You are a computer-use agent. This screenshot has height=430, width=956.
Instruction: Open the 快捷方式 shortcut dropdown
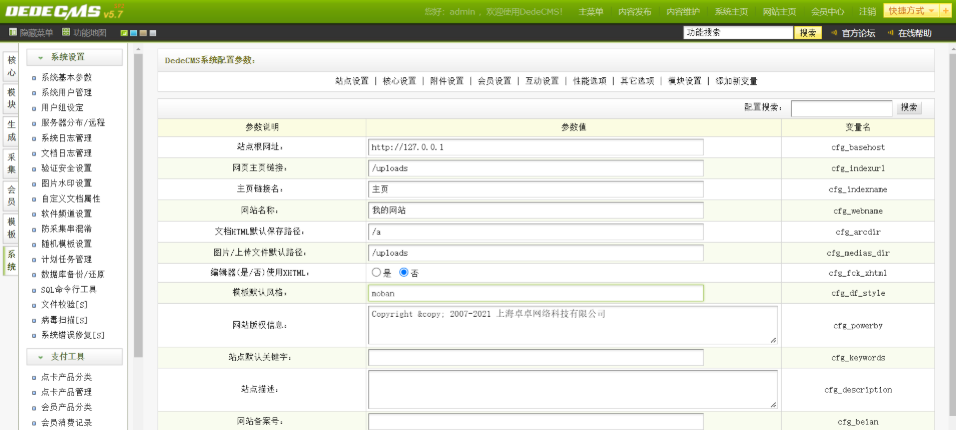(x=911, y=10)
